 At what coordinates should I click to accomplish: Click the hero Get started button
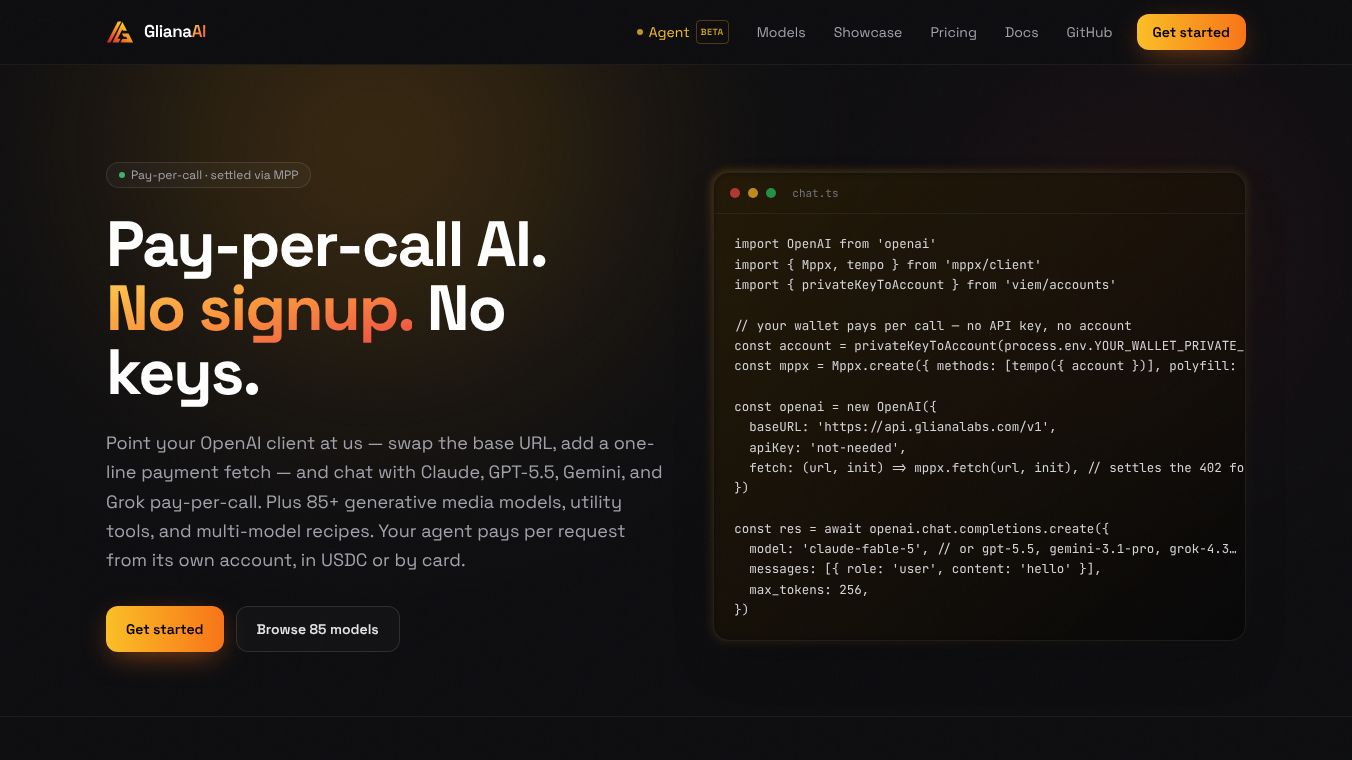click(165, 629)
